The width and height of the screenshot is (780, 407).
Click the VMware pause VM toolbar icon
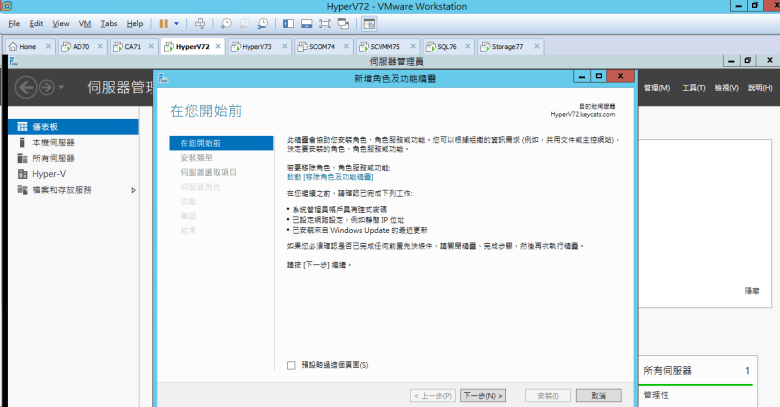point(163,22)
